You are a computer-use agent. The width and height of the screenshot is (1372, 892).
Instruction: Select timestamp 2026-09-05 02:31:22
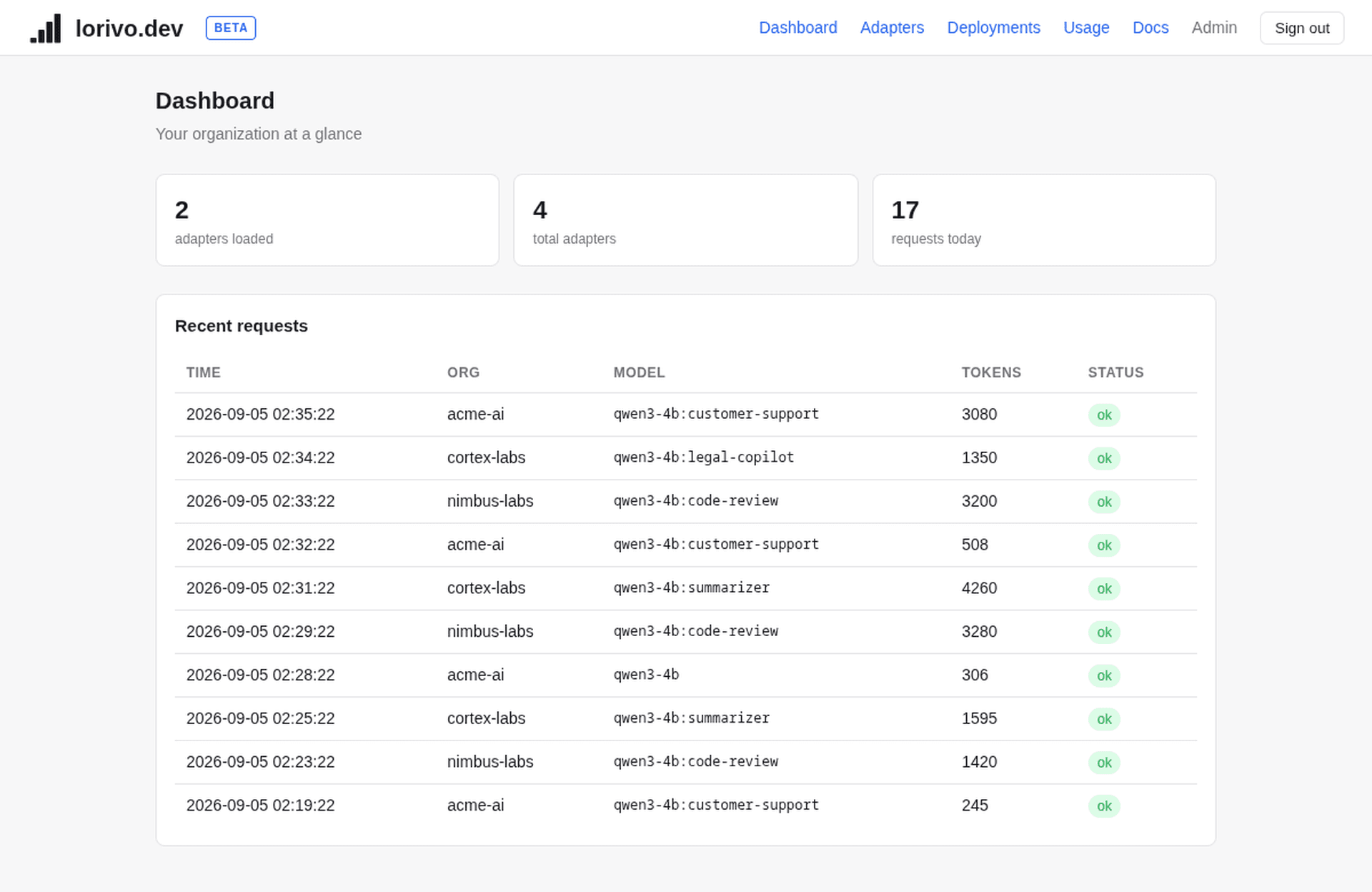point(260,588)
